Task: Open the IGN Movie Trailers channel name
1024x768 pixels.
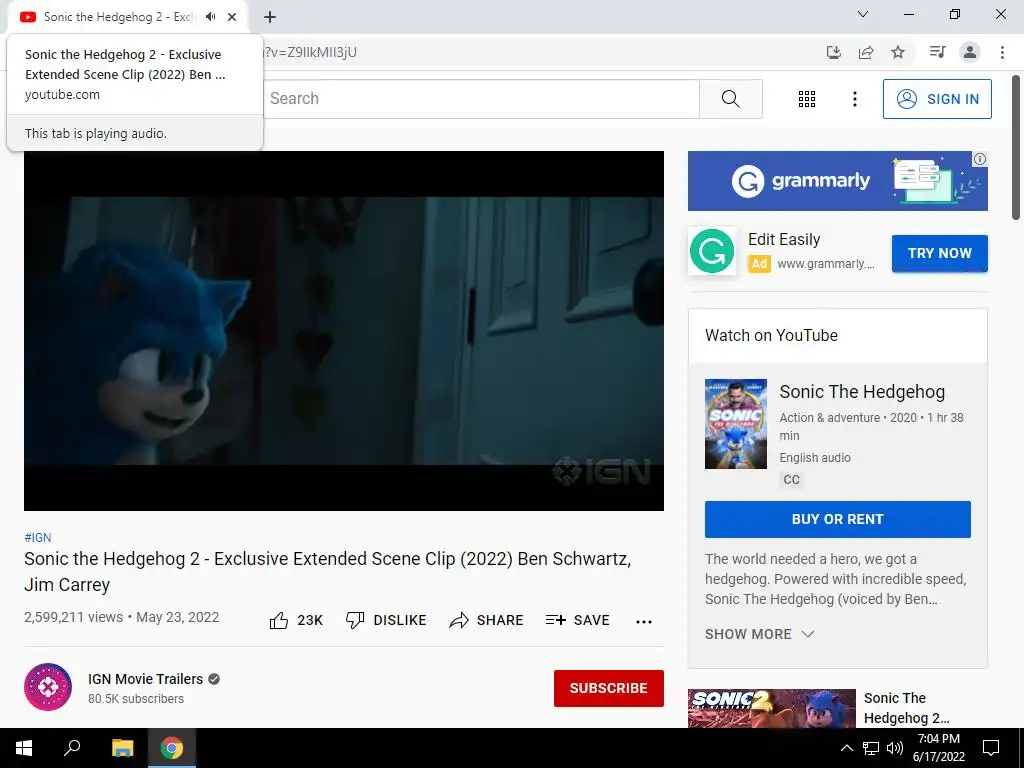Action: 146,679
